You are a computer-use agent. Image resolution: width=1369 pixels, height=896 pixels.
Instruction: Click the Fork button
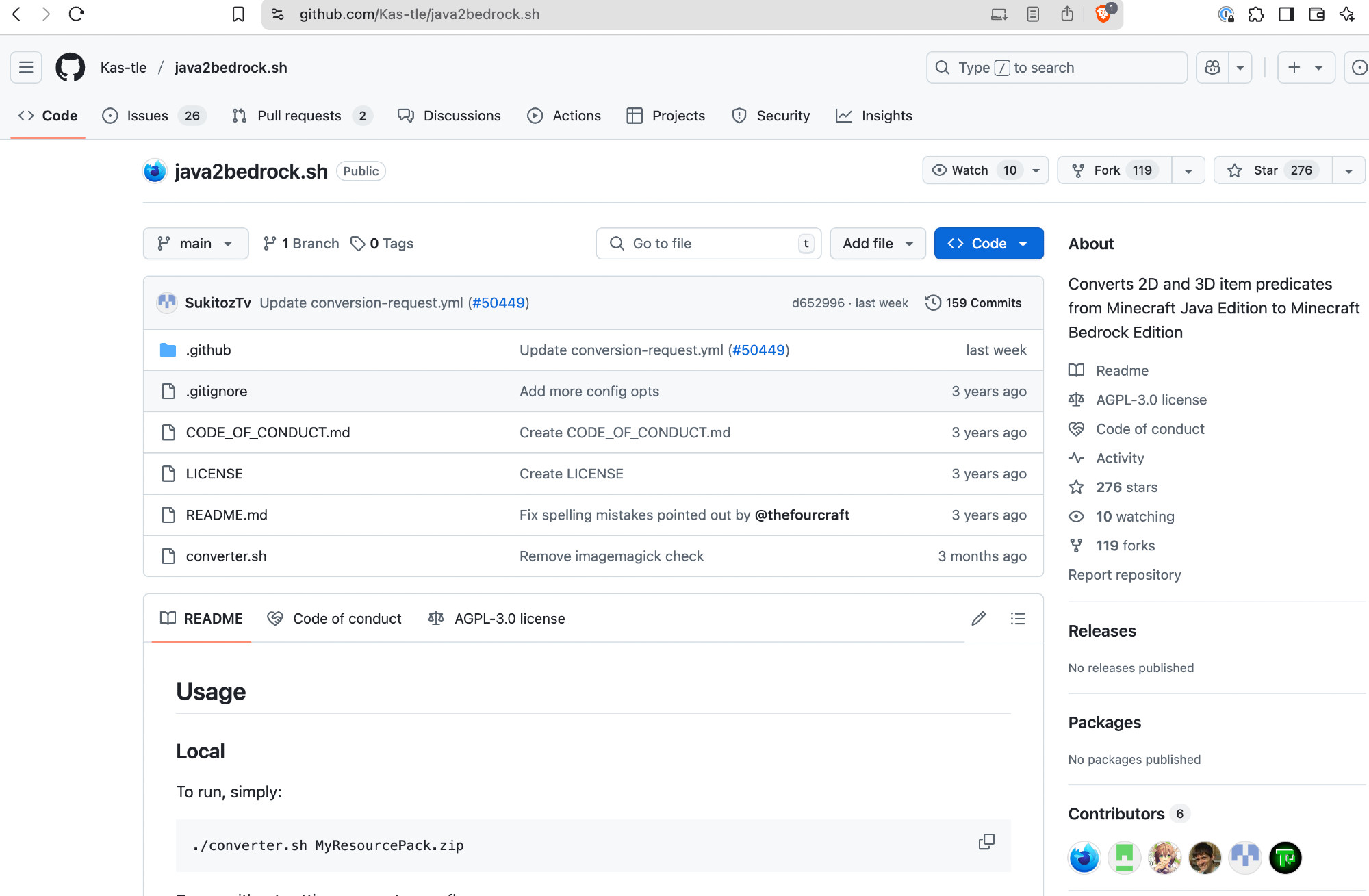(1114, 170)
